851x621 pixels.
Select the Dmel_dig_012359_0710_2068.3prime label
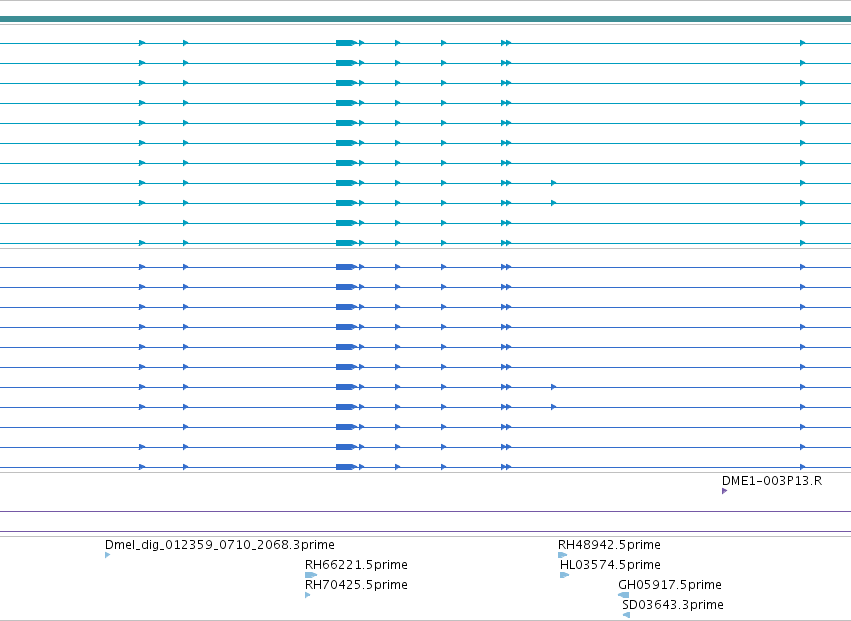pyautogui.click(x=220, y=545)
